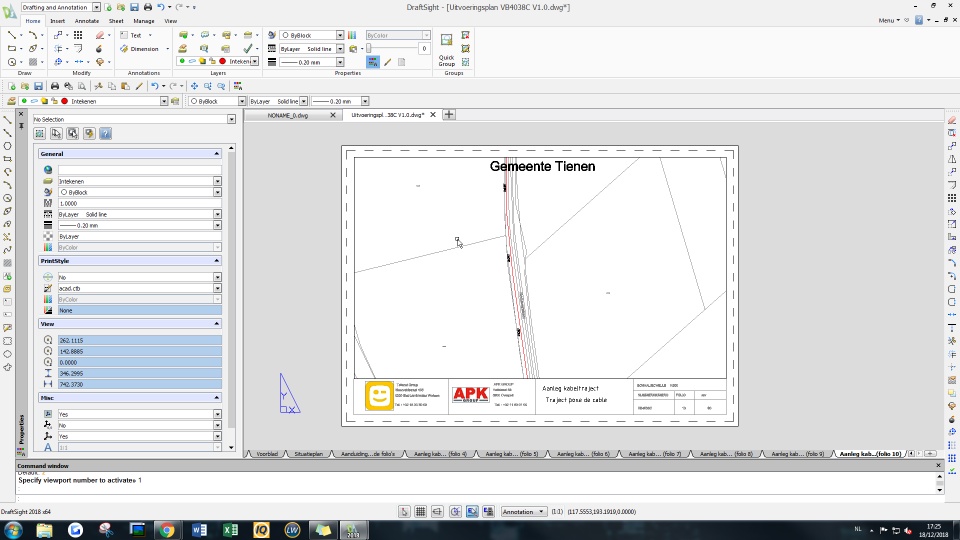960x540 pixels.
Task: Switch to the Insert ribbon tab
Action: [58, 20]
